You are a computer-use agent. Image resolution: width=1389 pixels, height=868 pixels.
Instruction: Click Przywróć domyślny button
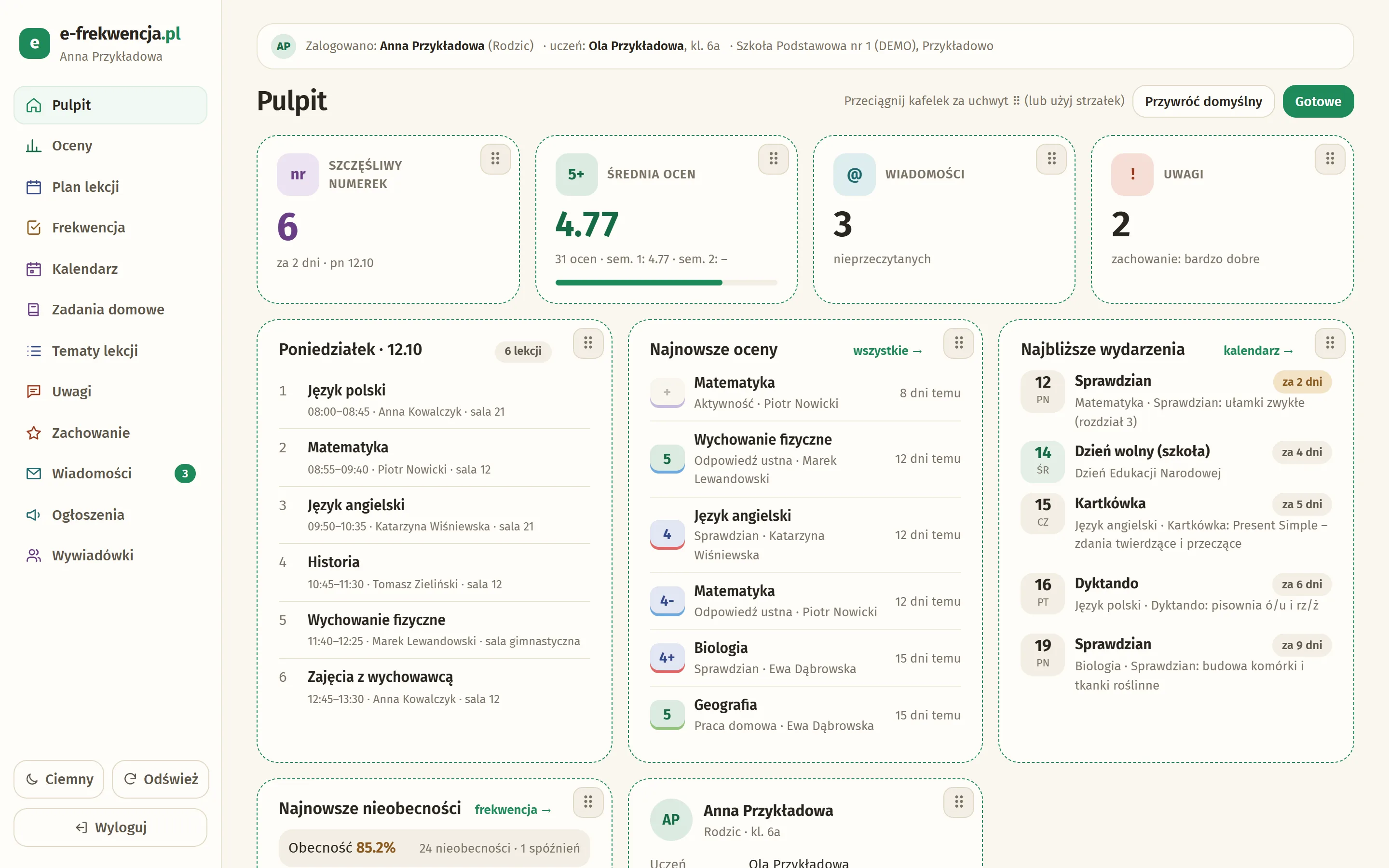point(1203,102)
